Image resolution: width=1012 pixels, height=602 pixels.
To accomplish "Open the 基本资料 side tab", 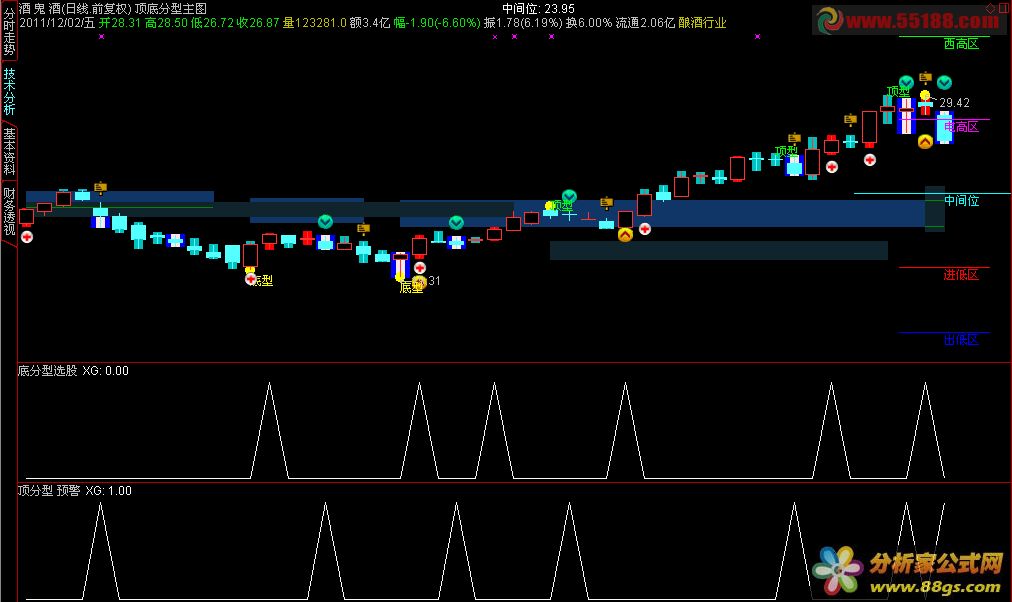I will coord(8,151).
